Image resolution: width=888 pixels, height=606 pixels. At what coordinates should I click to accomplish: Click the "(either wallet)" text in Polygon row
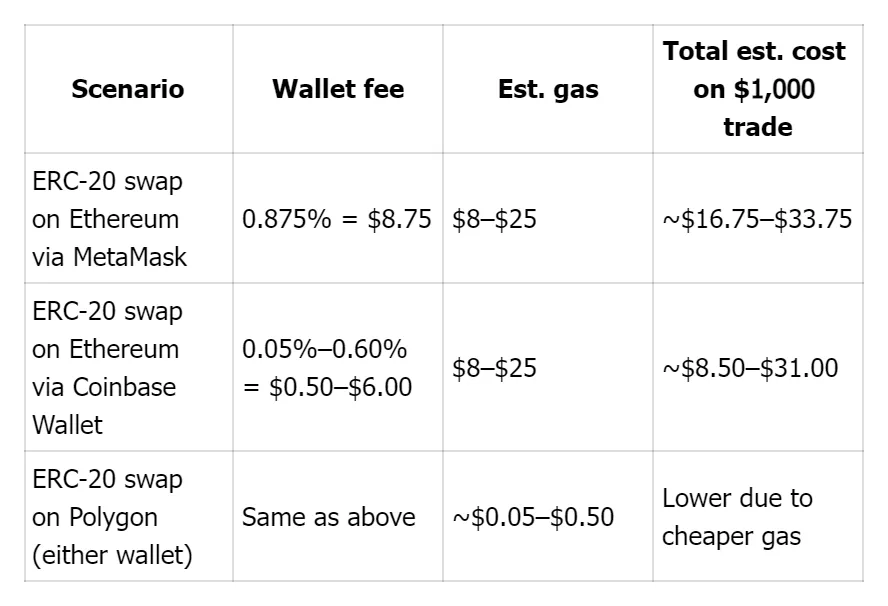[x=112, y=554]
